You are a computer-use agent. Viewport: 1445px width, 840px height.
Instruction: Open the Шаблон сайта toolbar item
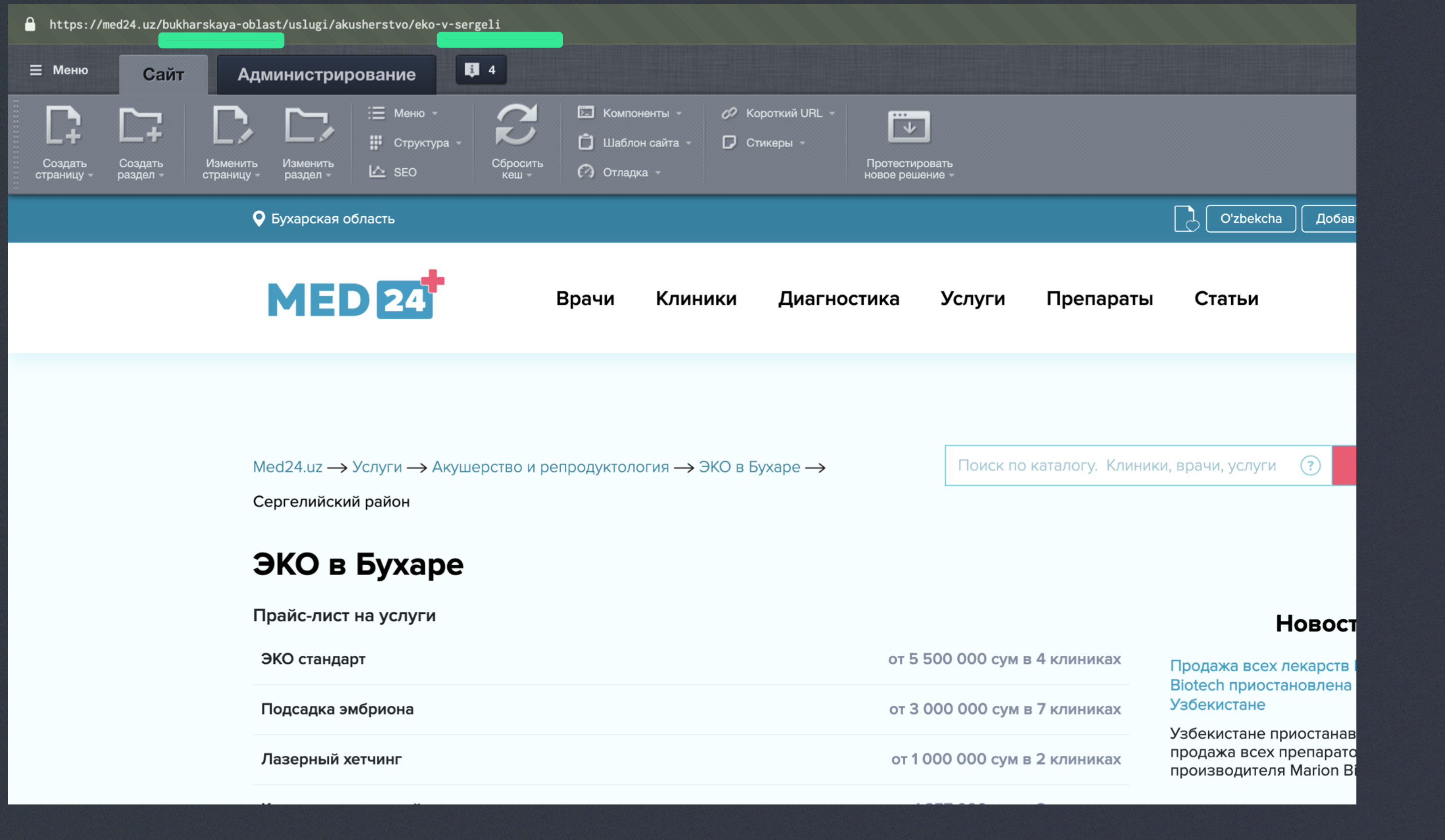[634, 143]
